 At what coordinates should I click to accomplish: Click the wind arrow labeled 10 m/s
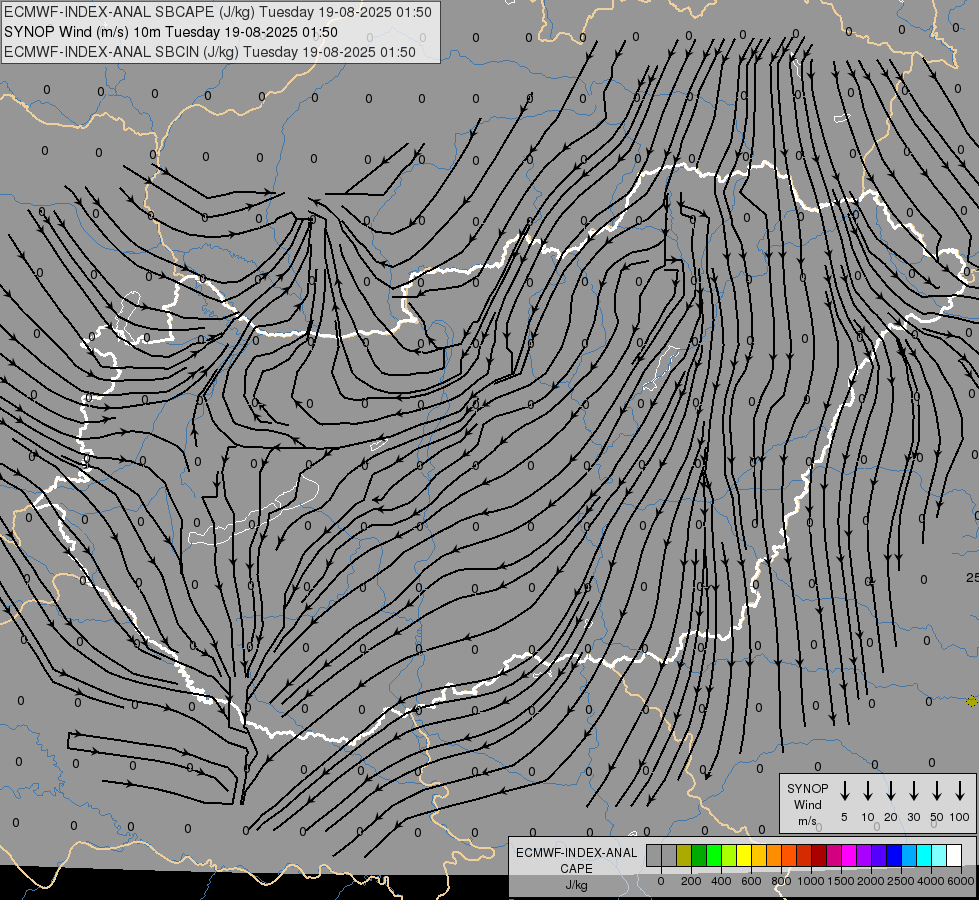(867, 790)
